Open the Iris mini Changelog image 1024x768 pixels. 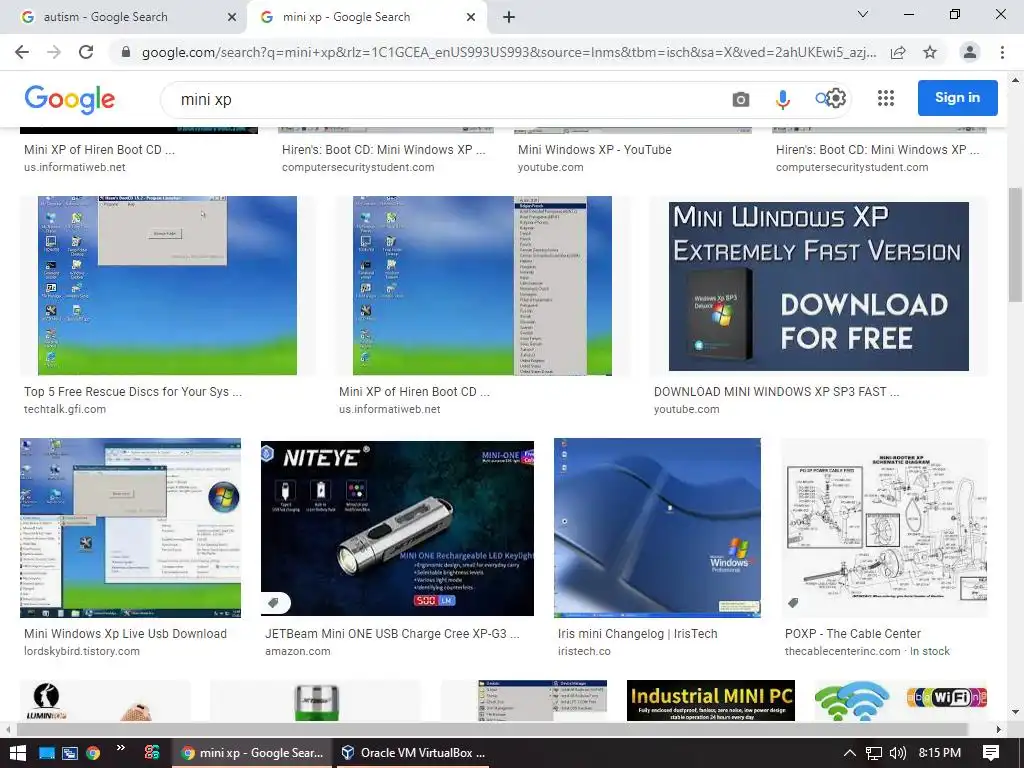click(x=657, y=528)
